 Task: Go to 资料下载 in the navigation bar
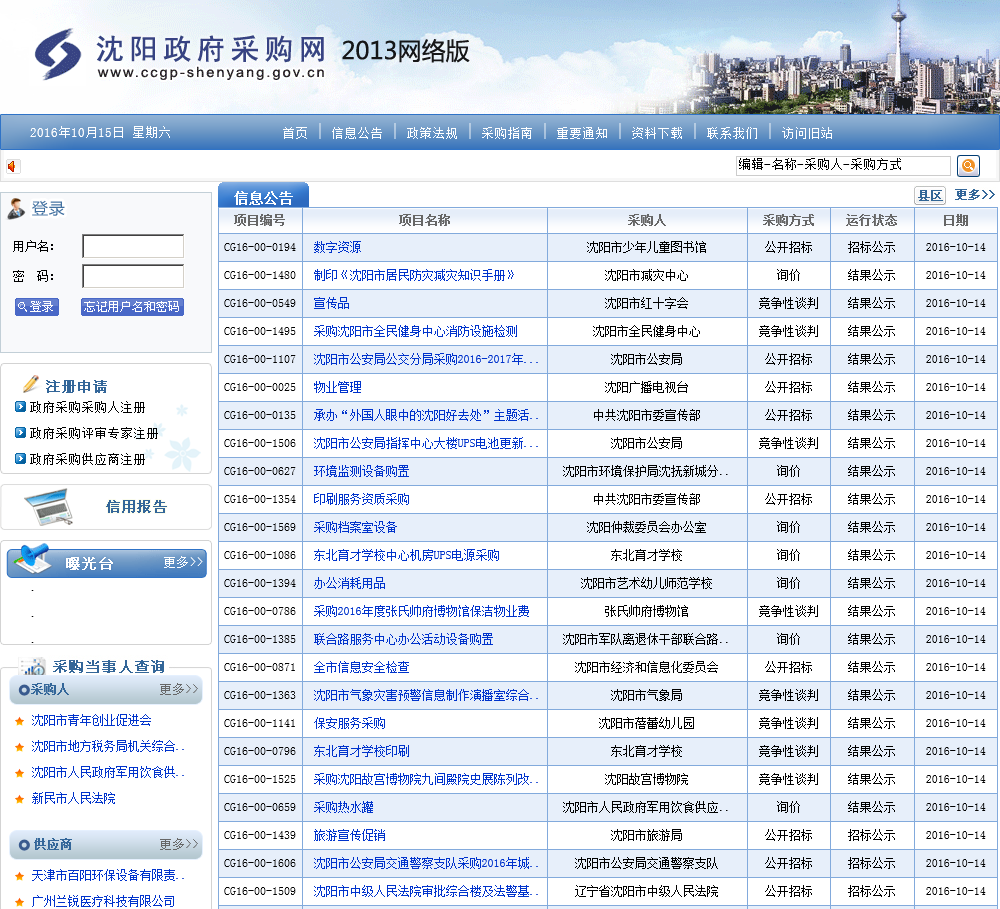pyautogui.click(x=657, y=133)
